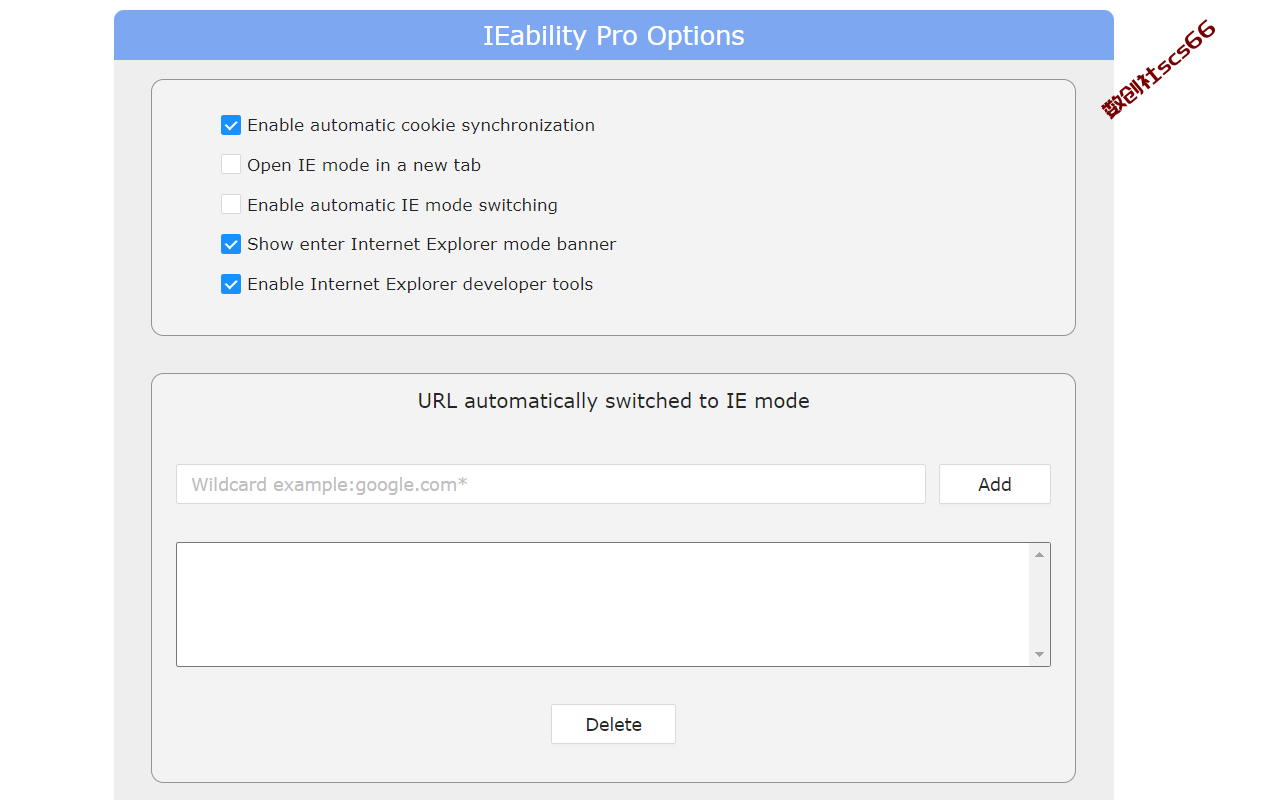Click the IEability Pro Options title
This screenshot has width=1280, height=800.
point(614,36)
